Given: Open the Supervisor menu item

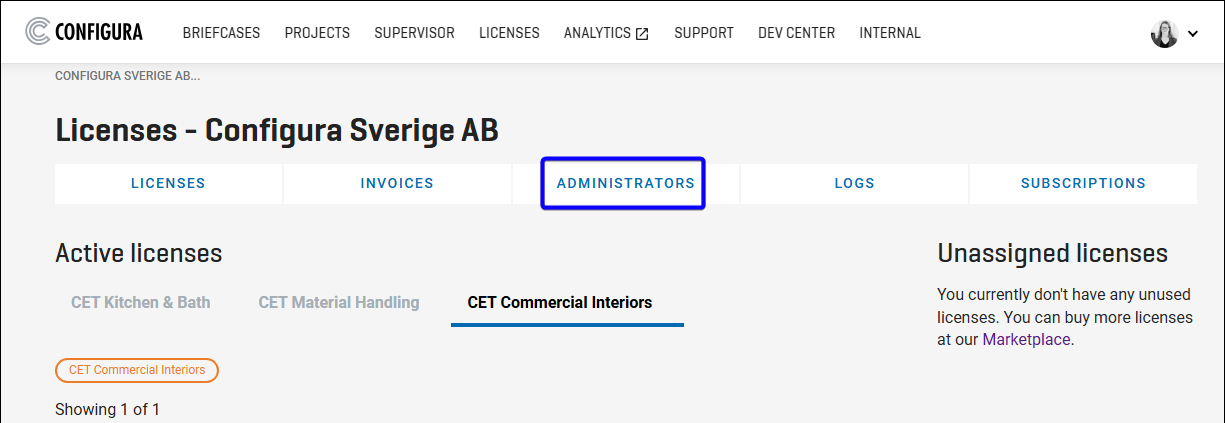Looking at the screenshot, I should click(414, 33).
